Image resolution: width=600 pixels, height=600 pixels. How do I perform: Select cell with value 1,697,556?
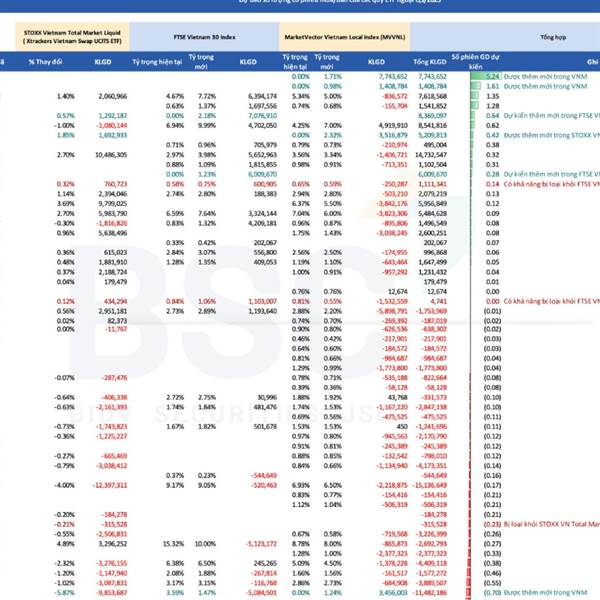tap(262, 106)
